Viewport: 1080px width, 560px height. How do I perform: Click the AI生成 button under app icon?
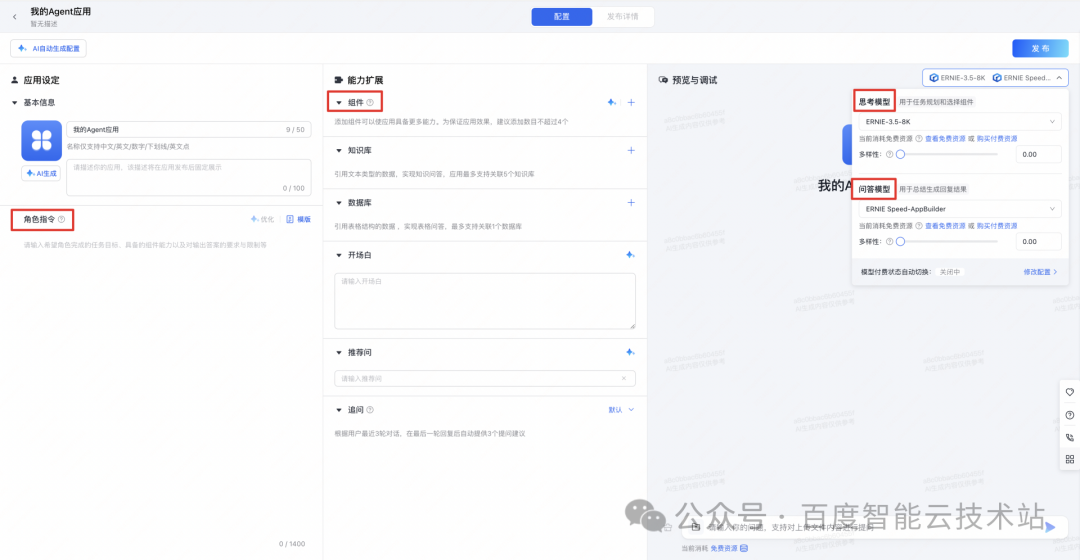(x=41, y=174)
